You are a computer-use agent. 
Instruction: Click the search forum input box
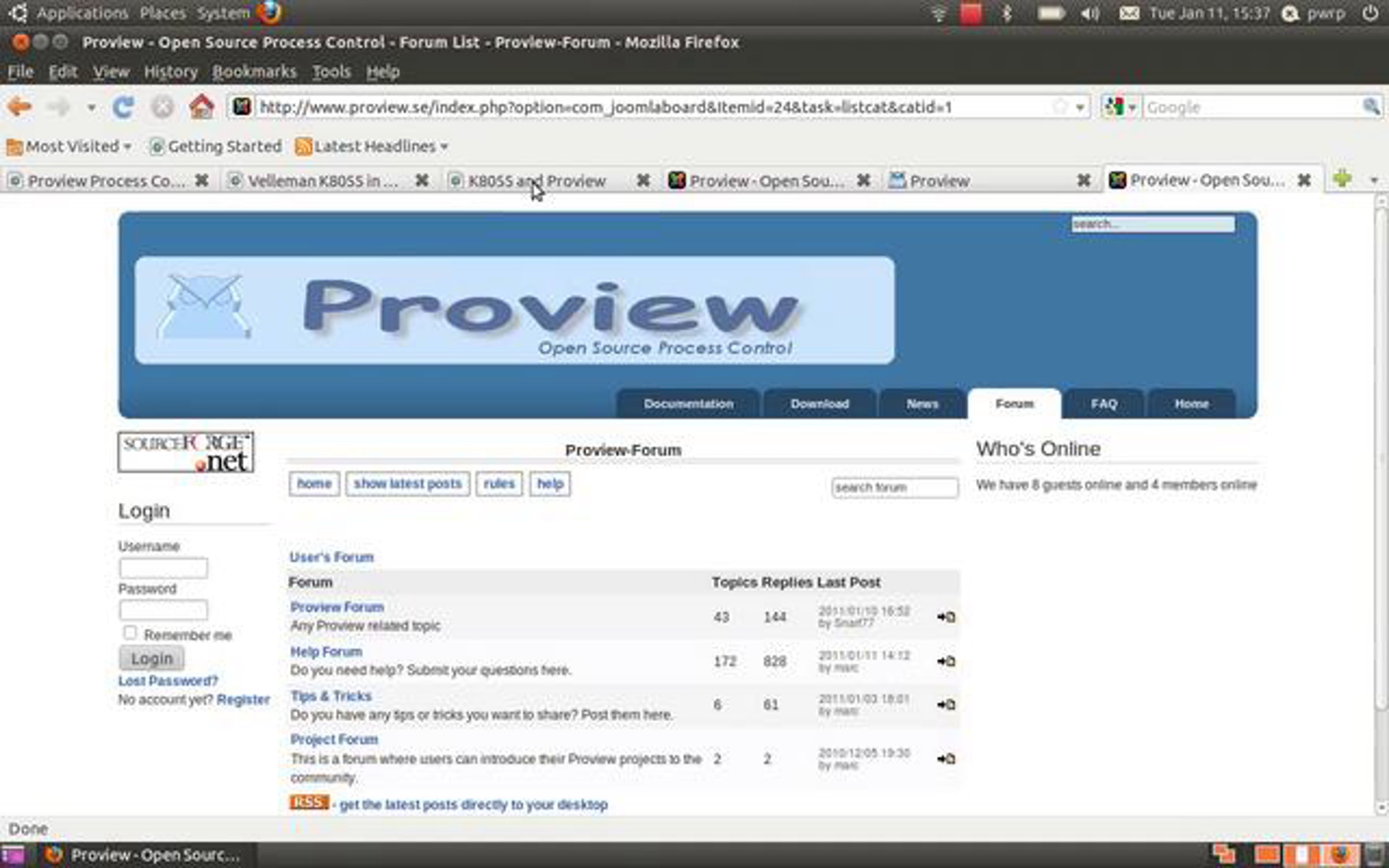click(x=895, y=487)
